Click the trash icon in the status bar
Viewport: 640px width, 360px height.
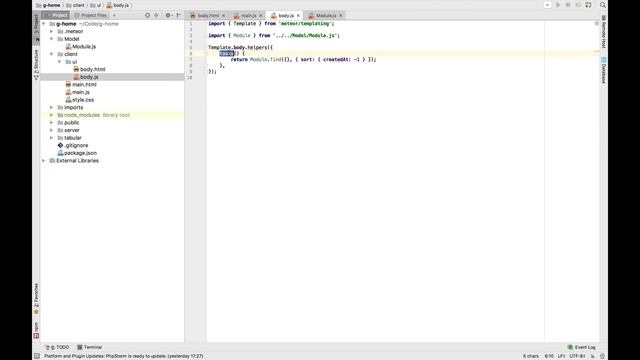click(602, 356)
